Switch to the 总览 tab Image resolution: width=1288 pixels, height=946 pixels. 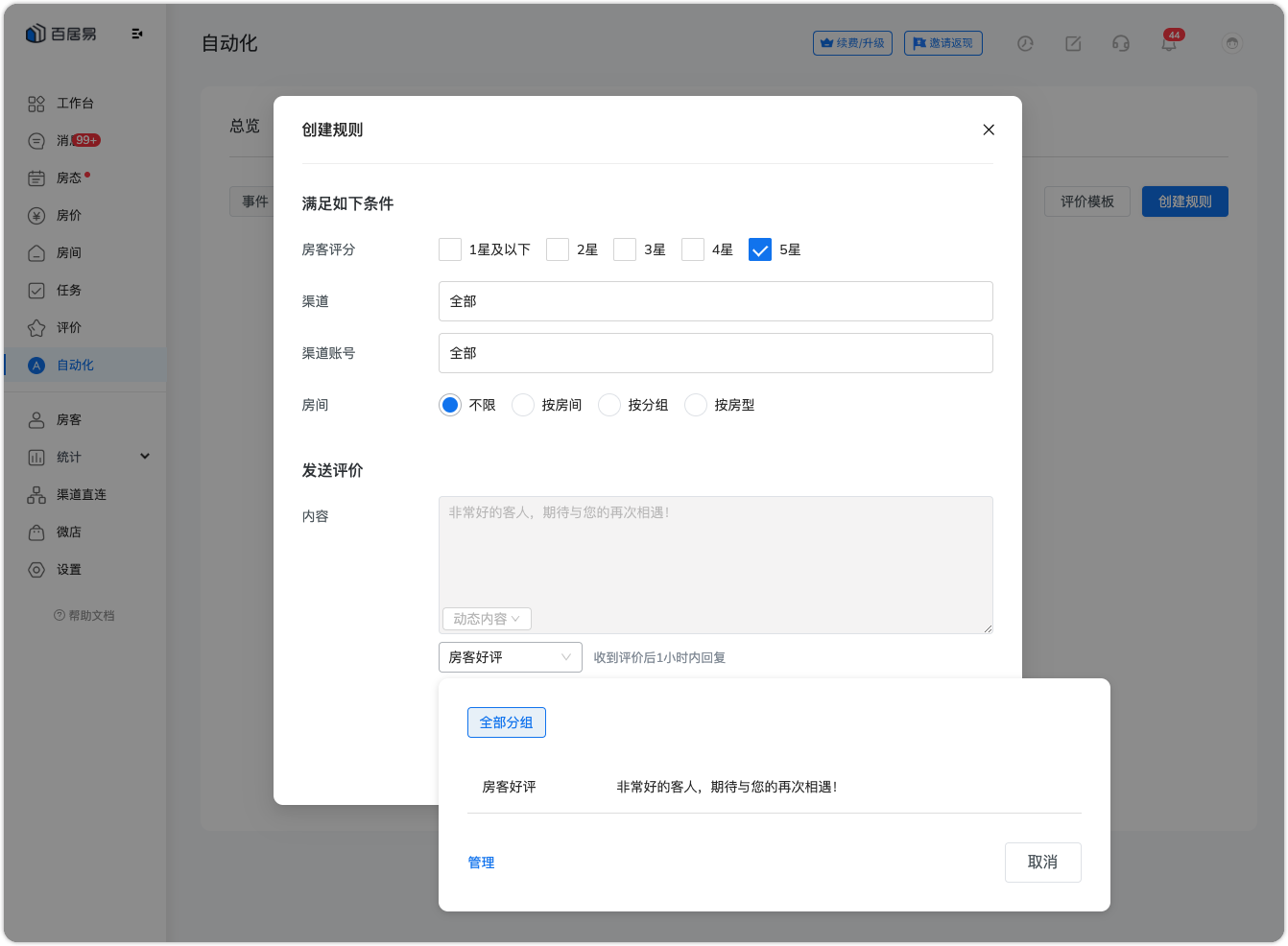pos(245,126)
